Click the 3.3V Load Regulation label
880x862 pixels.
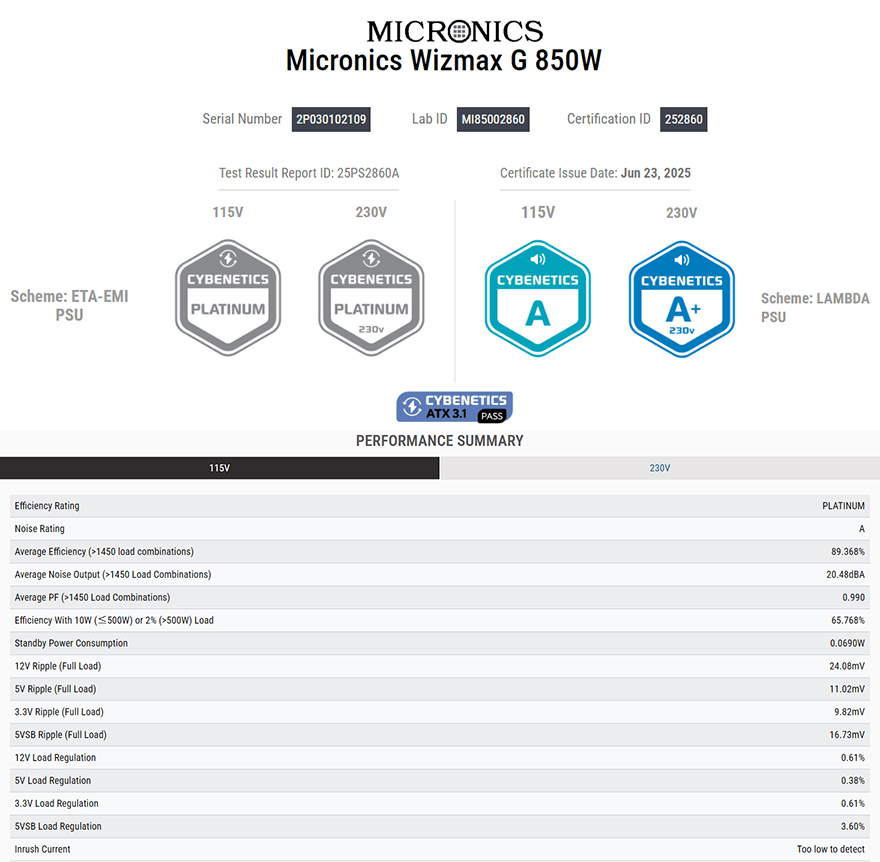56,804
